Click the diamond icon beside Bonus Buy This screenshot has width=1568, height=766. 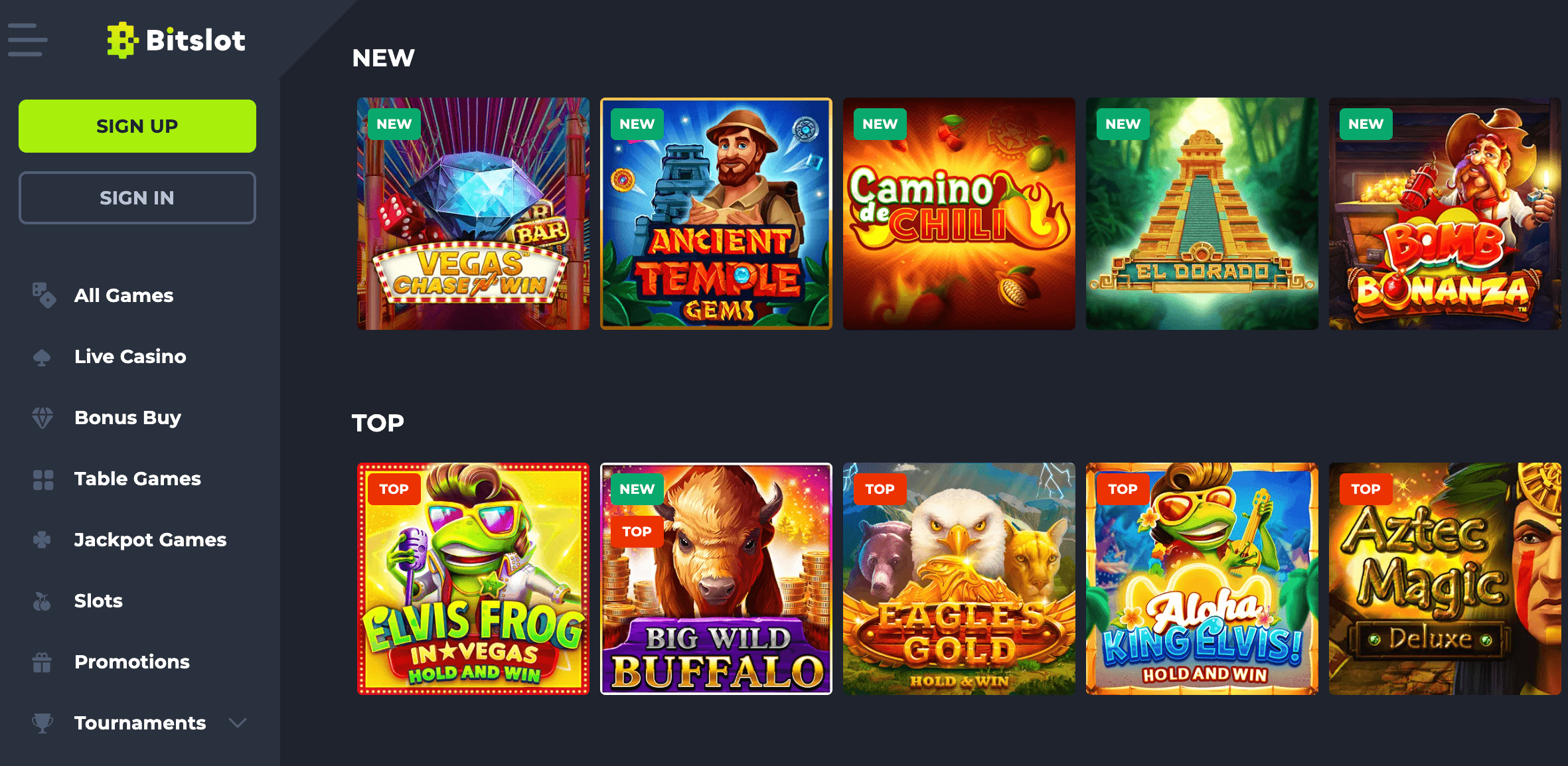[42, 418]
